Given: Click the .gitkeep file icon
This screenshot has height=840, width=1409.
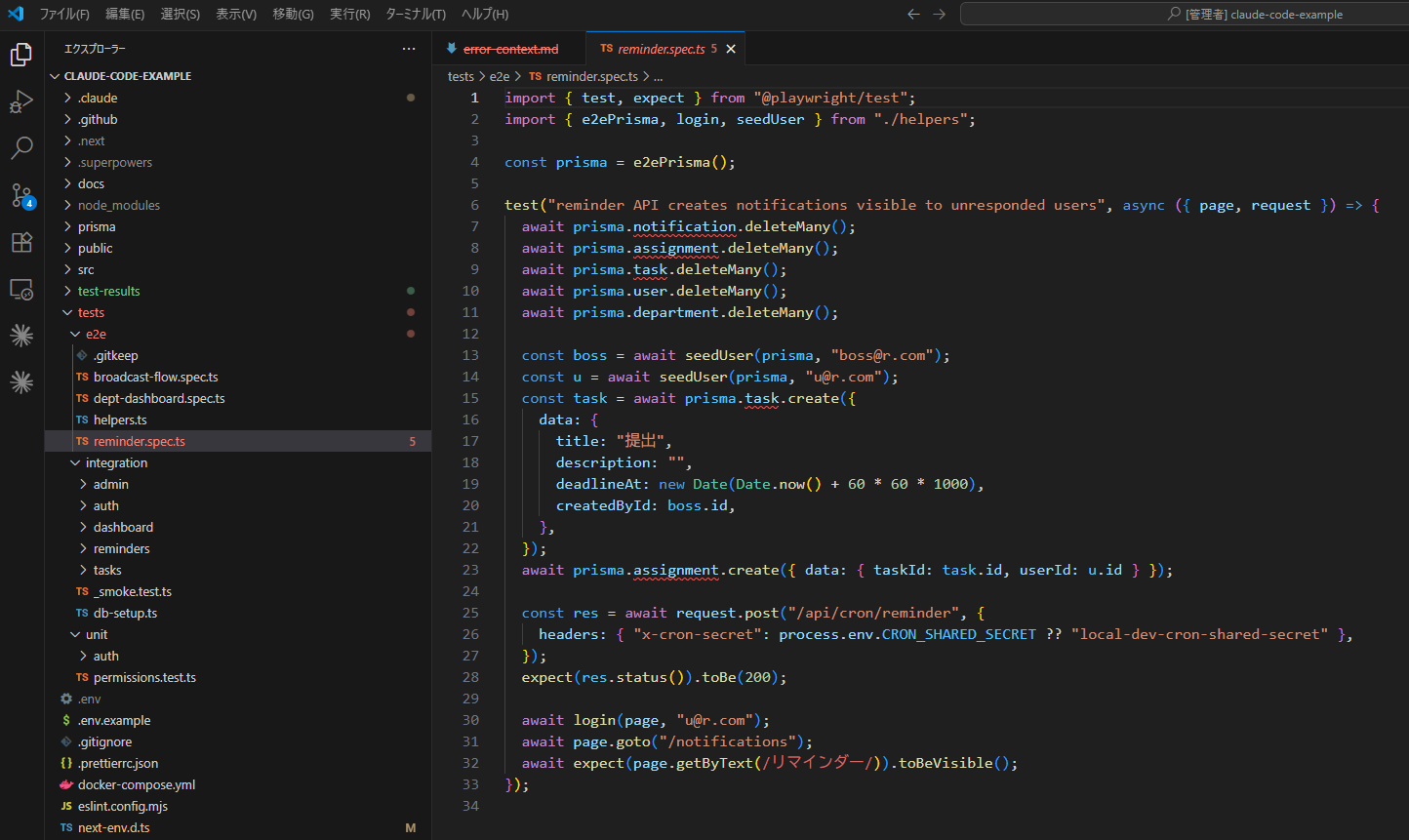Looking at the screenshot, I should click(x=82, y=355).
